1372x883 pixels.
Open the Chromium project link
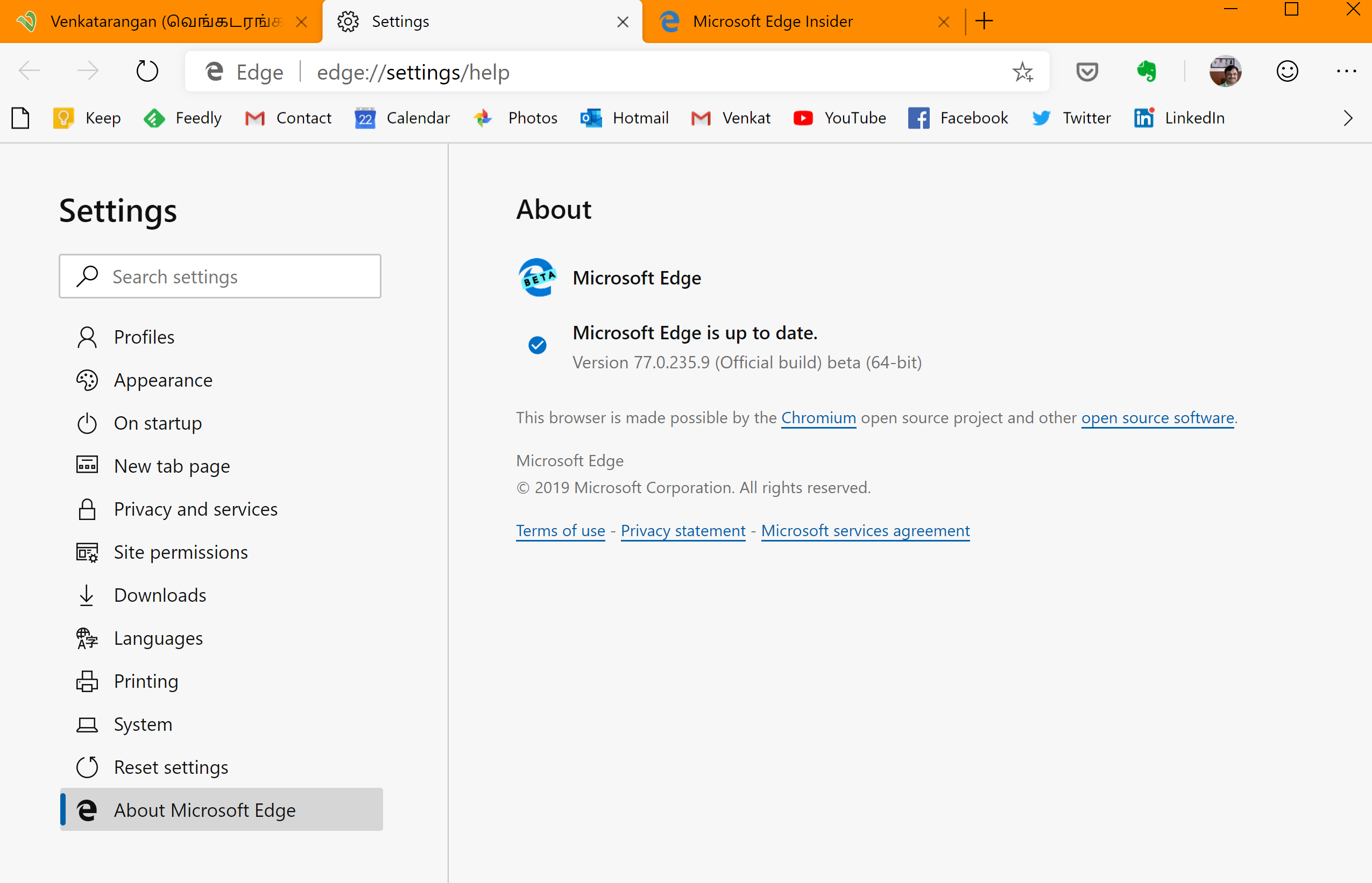818,417
